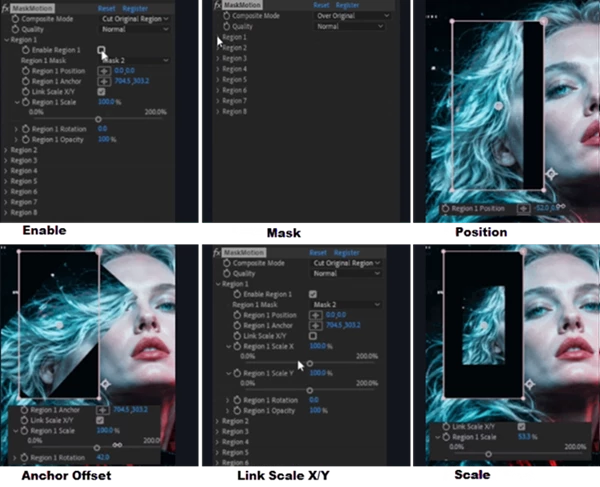Click the Quality stopwatch in Enable panel
Image resolution: width=600 pixels, height=487 pixels.
click(15, 29)
